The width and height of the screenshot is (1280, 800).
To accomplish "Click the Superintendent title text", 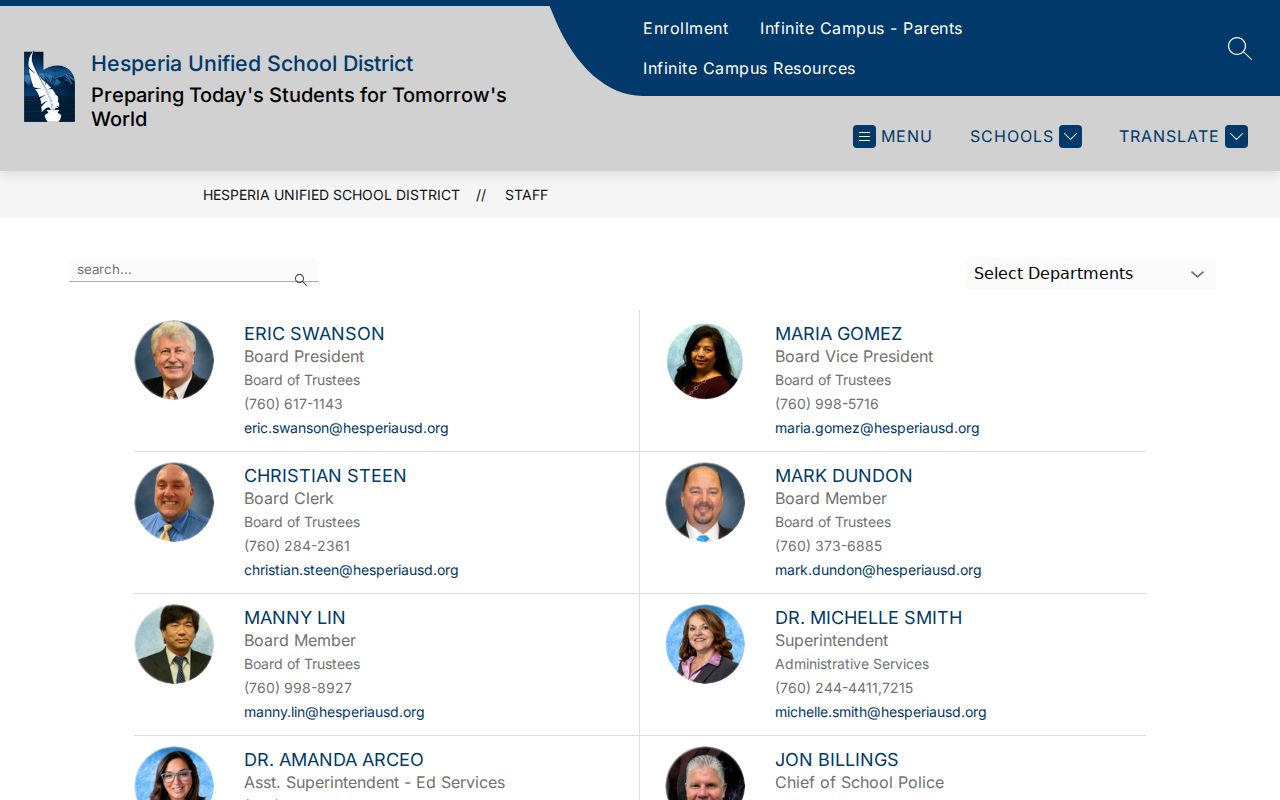I will pos(832,641).
